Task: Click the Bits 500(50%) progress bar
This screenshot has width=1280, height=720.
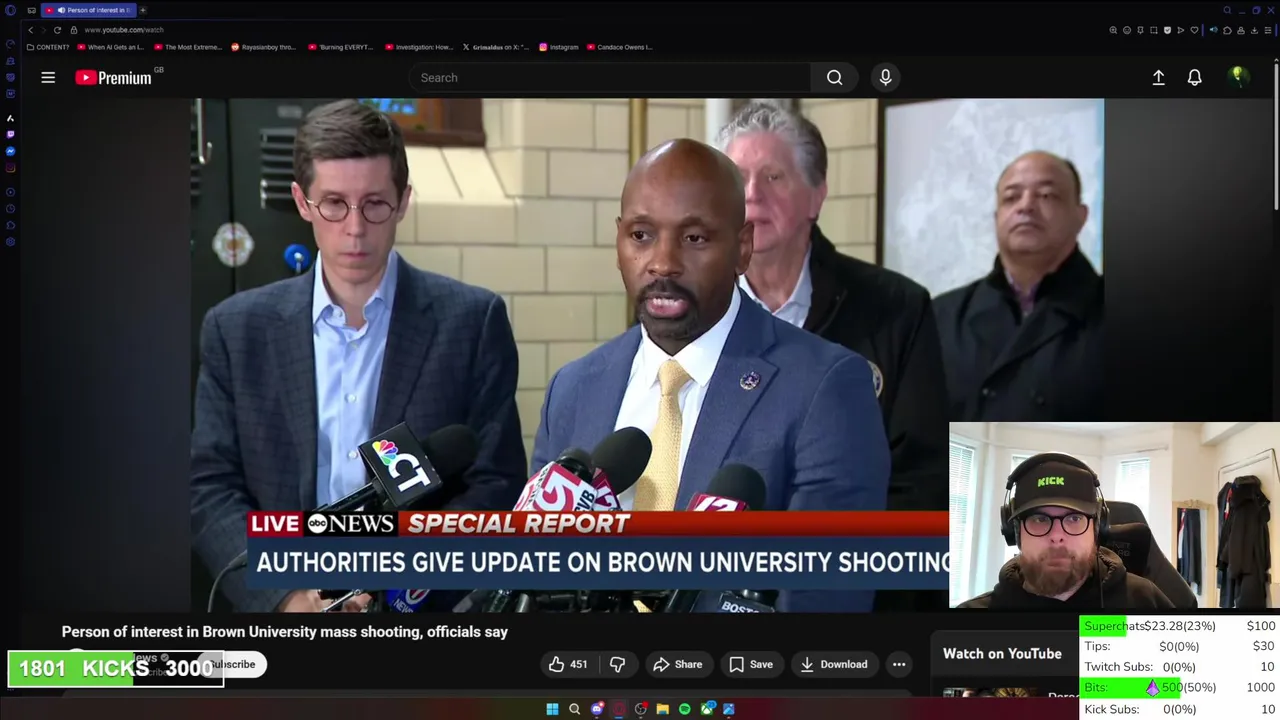Action: 1179,688
